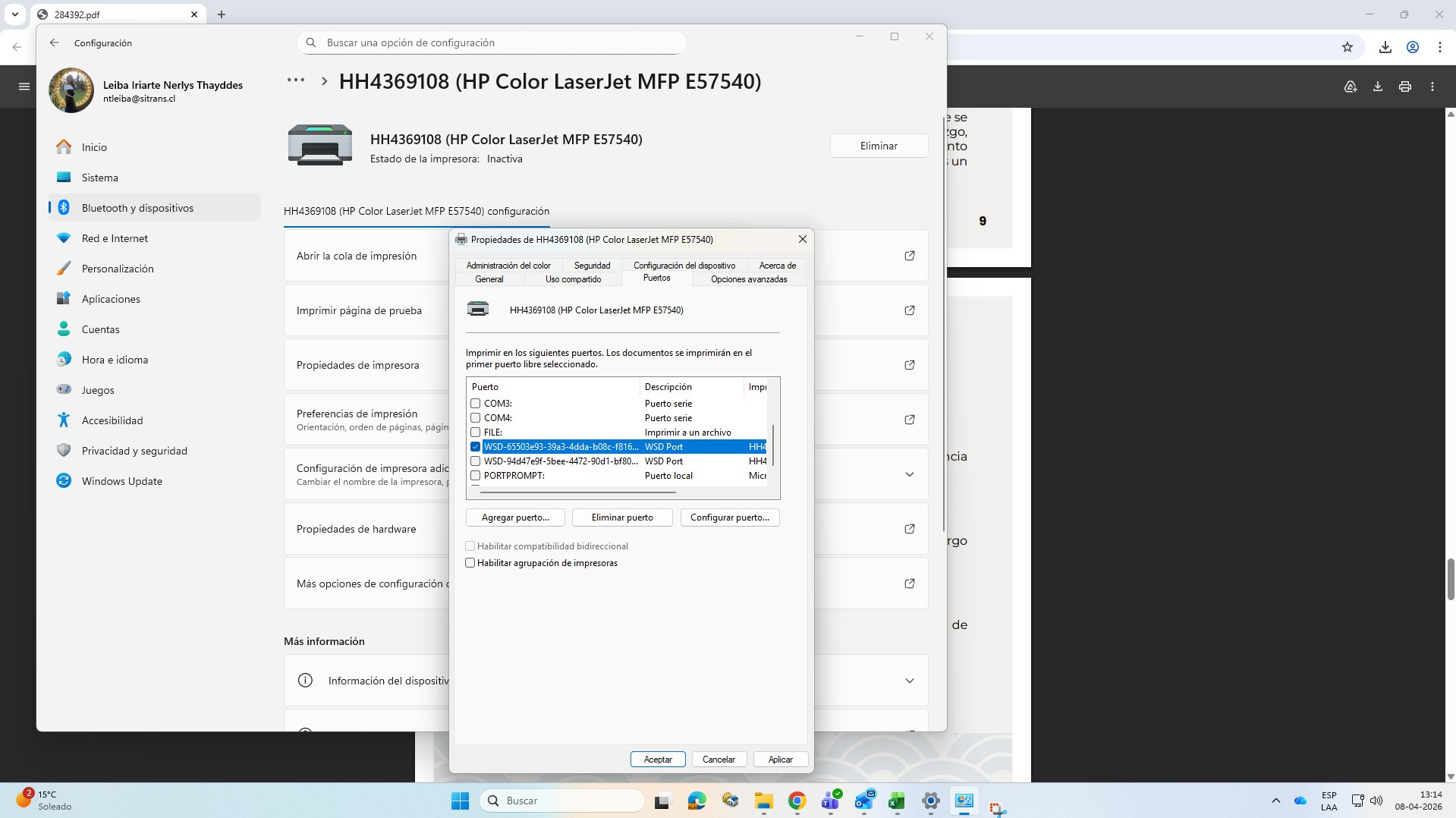Image resolution: width=1456 pixels, height=818 pixels.
Task: Click the Agregar puerto... button
Action: 516,518
